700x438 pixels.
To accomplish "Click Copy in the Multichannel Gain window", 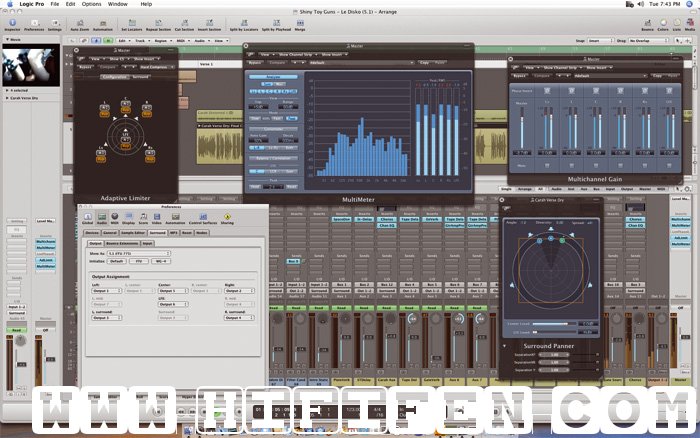I will 657,76.
